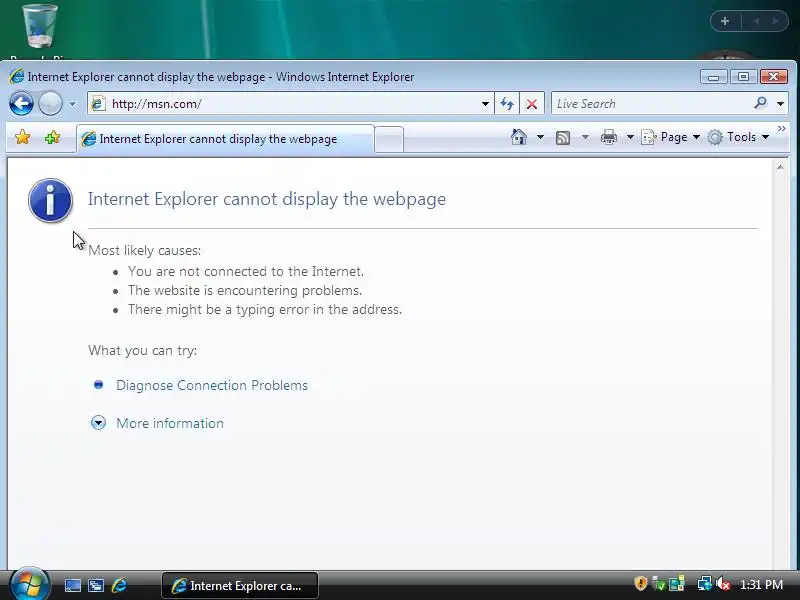The height and width of the screenshot is (600, 800).
Task: Open a new blank tab
Action: 389,139
